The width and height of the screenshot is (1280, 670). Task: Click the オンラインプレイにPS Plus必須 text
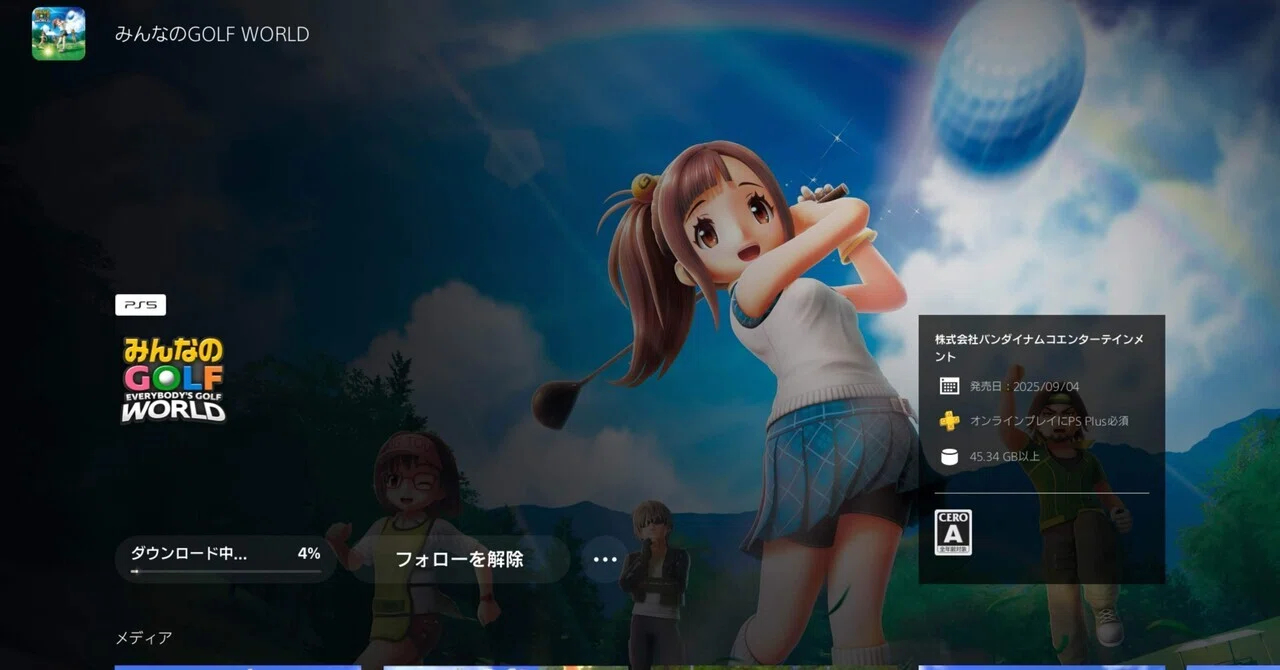(x=1049, y=421)
